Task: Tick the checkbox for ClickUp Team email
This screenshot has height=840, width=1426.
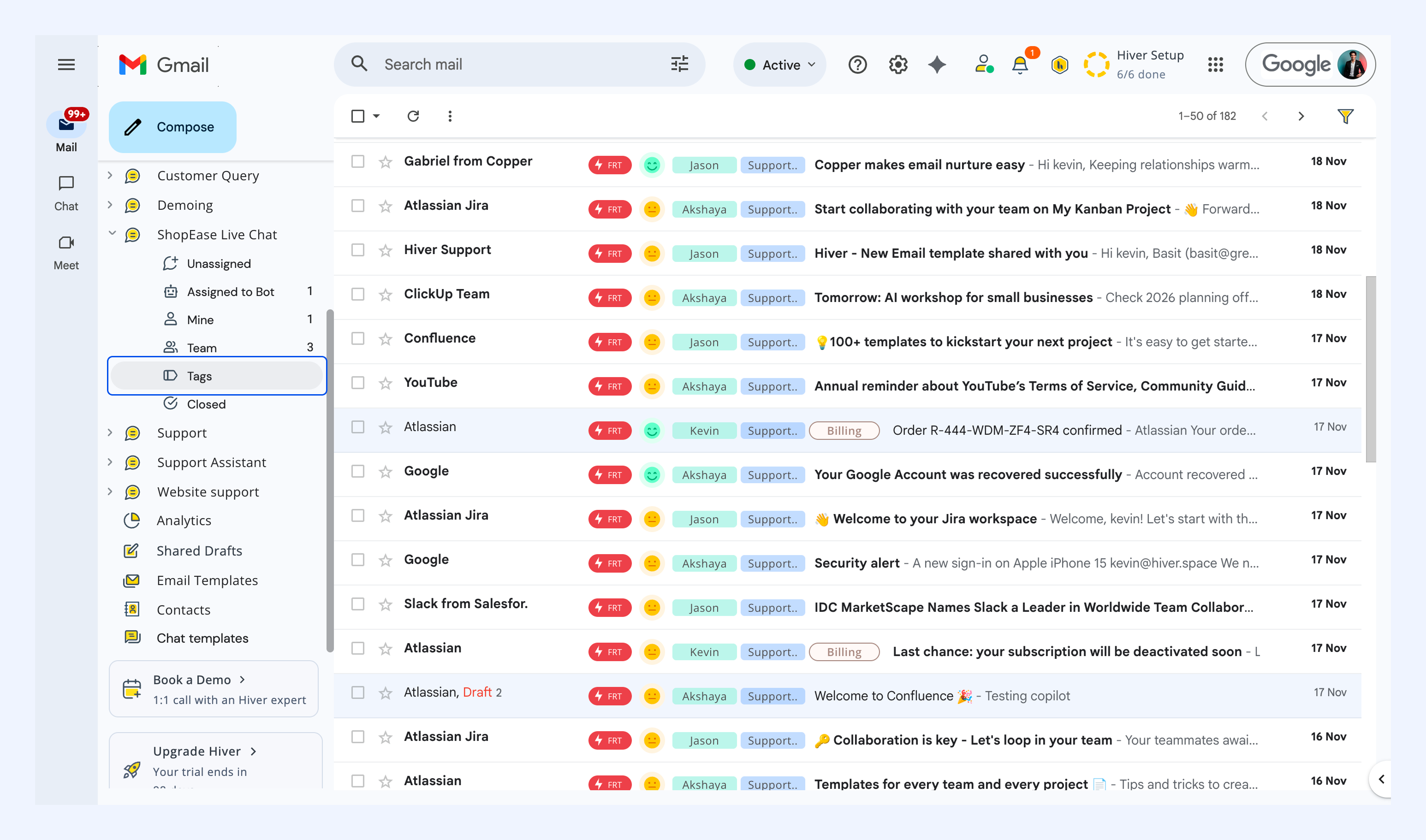Action: pyautogui.click(x=358, y=294)
